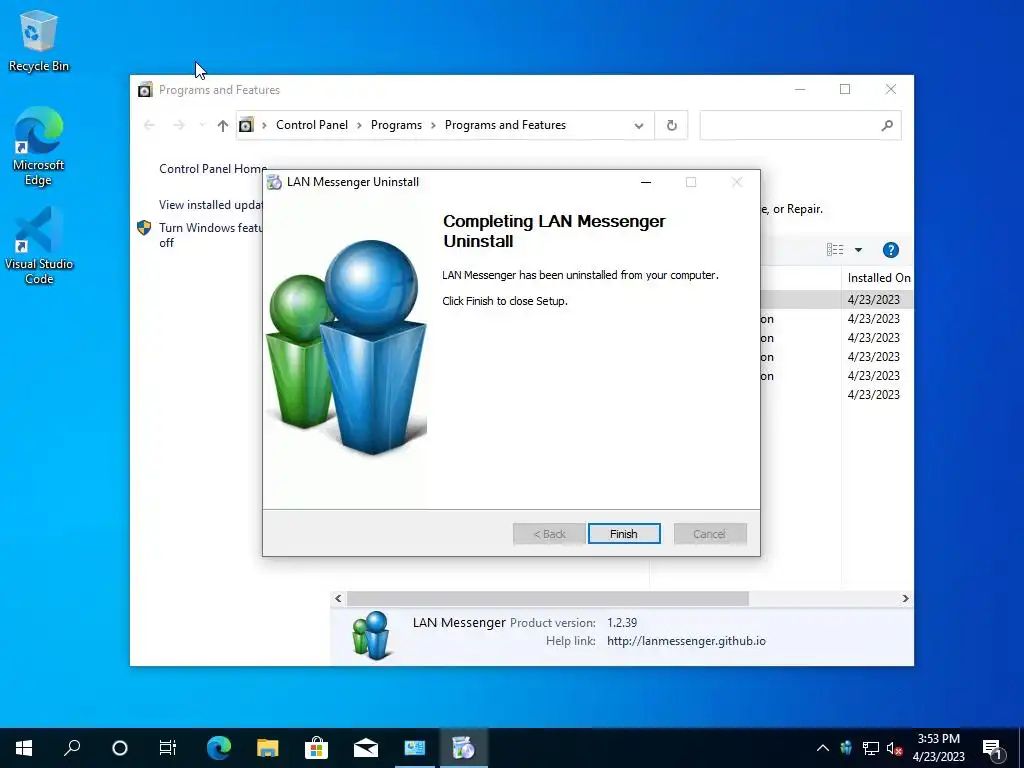Click the LAN Messenger Uninstall title icon
The height and width of the screenshot is (768, 1024).
coord(274,182)
